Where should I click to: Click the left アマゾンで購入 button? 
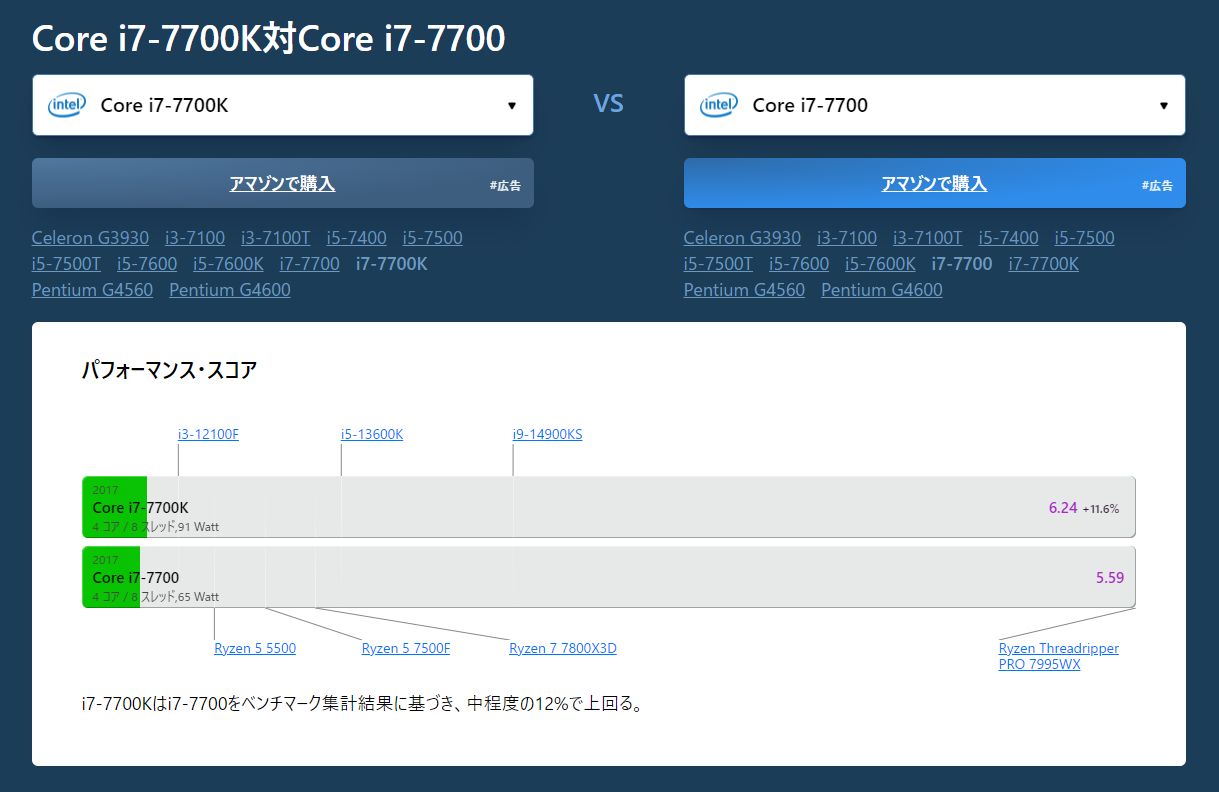(x=283, y=183)
